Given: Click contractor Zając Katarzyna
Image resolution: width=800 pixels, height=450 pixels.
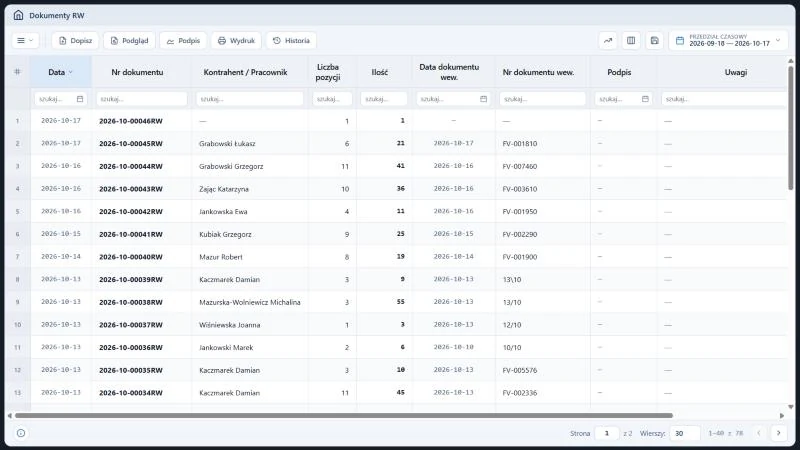Looking at the screenshot, I should tap(224, 189).
